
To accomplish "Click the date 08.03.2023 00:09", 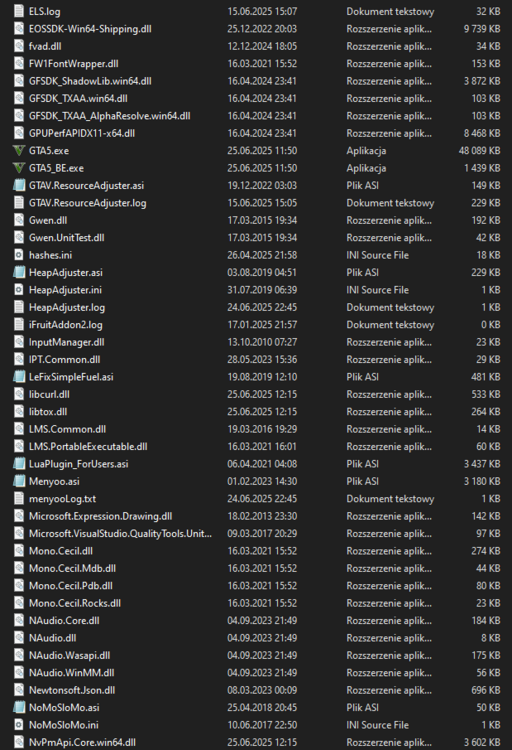I will (x=262, y=690).
